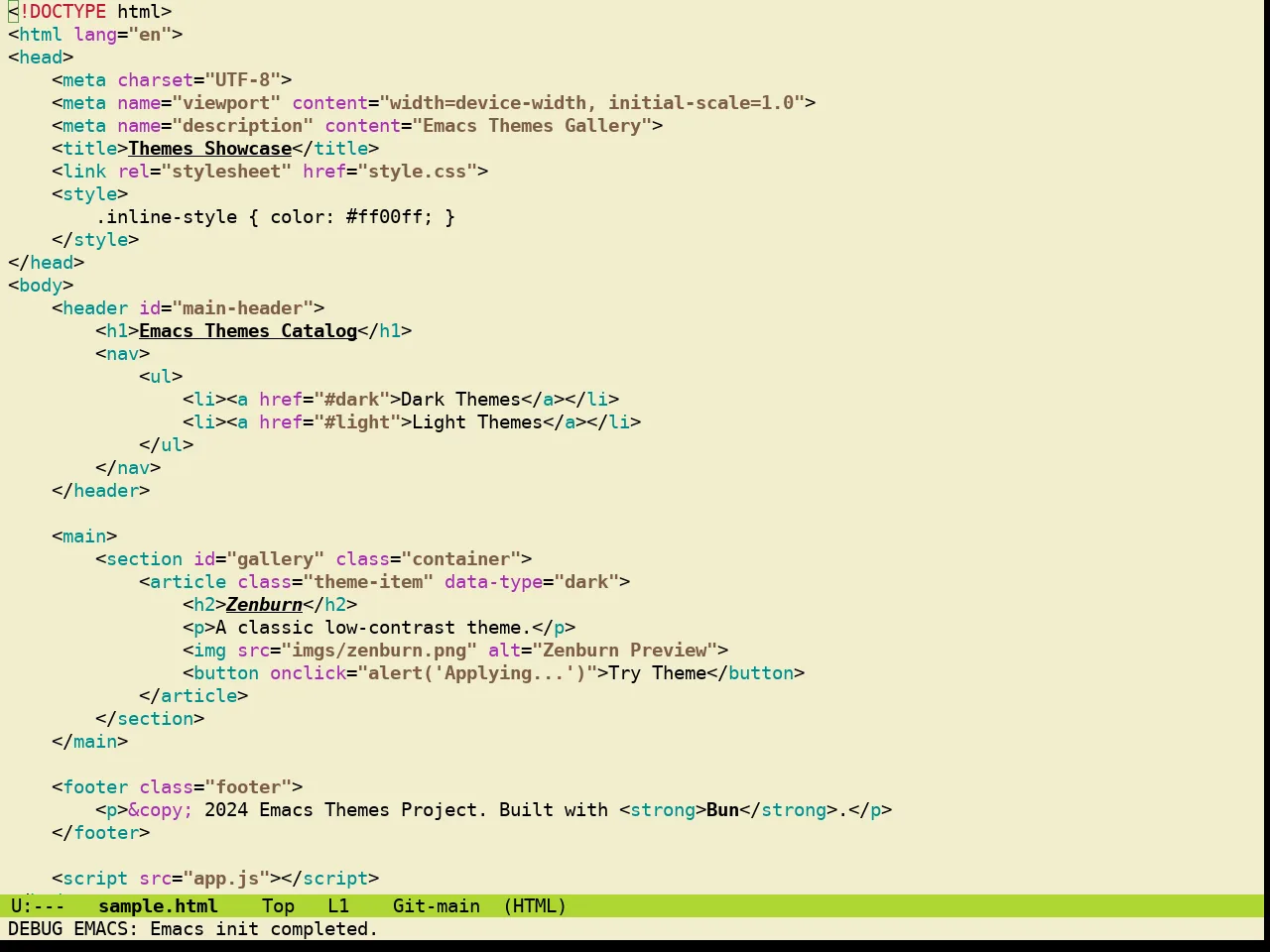Click the "main-header" id value
Viewport: 1270px width, 952px height.
242,308
